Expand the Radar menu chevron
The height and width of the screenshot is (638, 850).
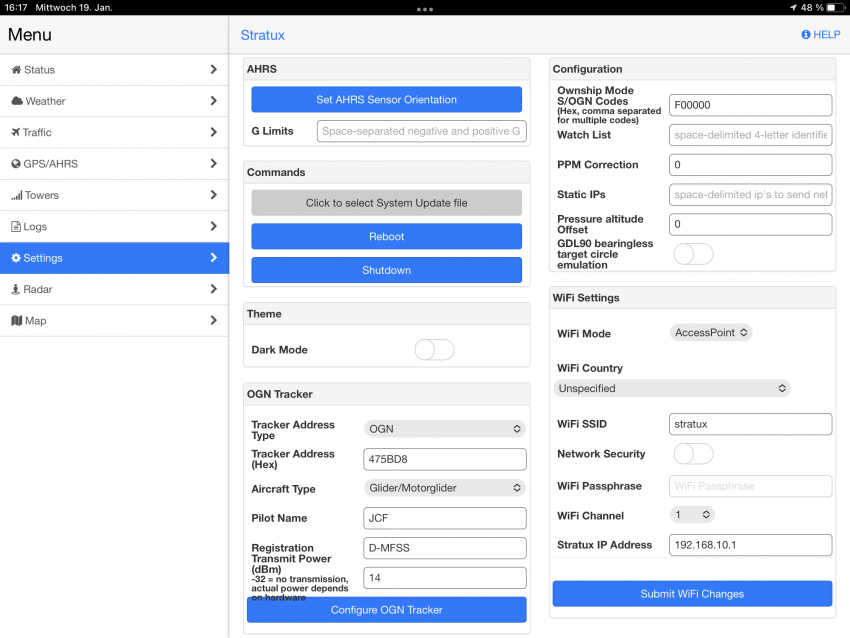[x=214, y=289]
